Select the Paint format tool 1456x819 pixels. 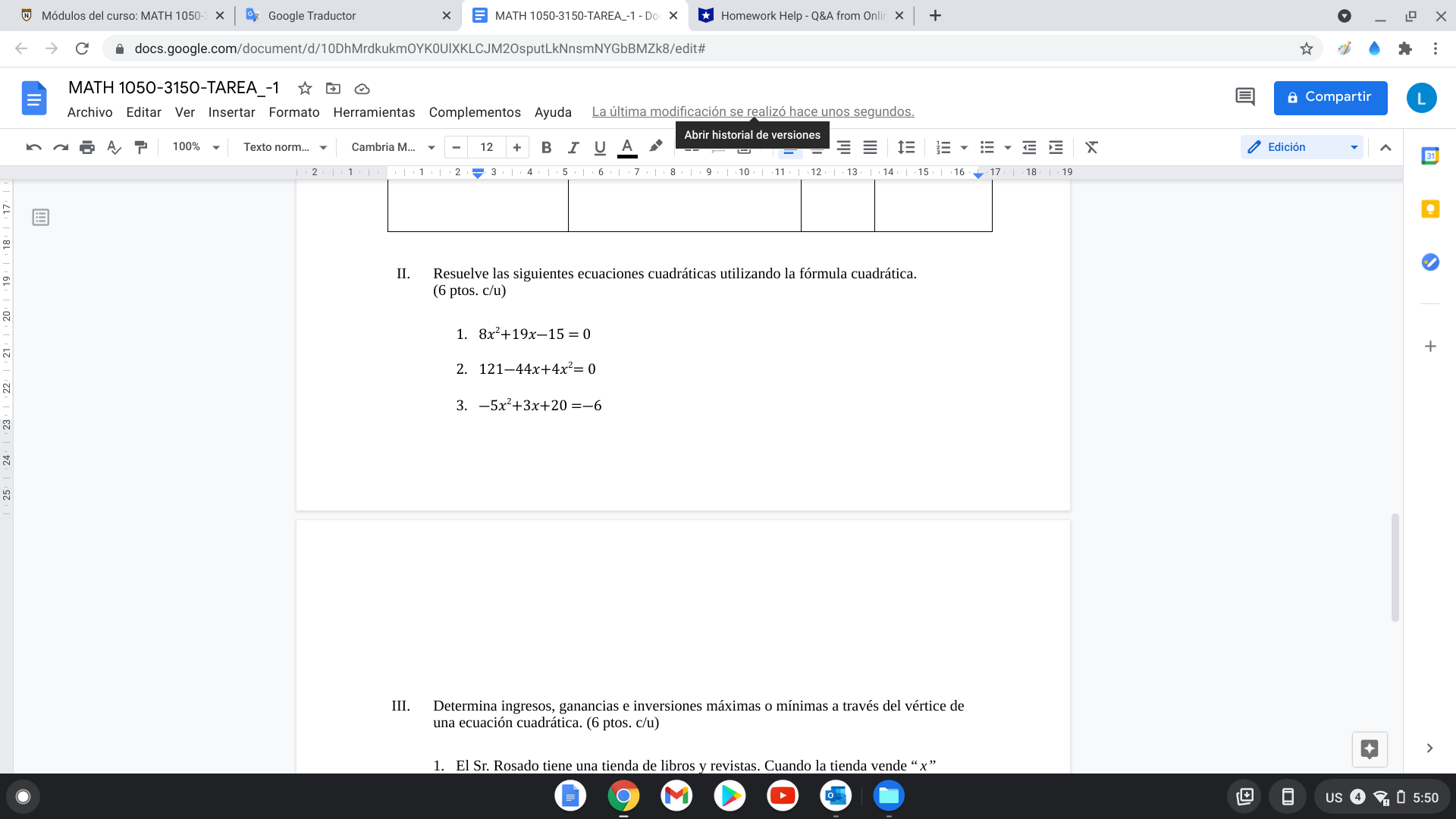[x=140, y=147]
